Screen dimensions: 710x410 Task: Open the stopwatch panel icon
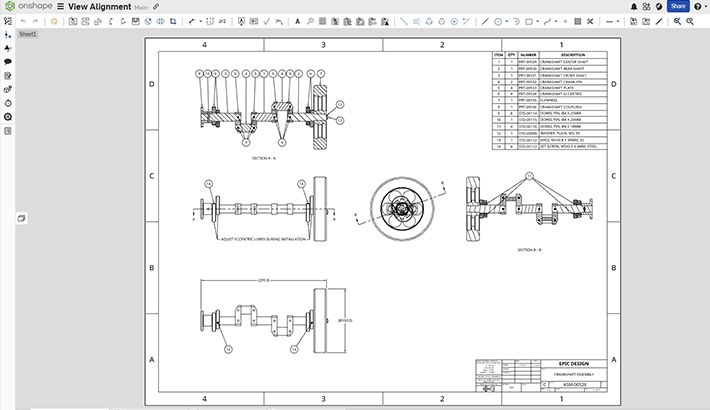(x=8, y=103)
